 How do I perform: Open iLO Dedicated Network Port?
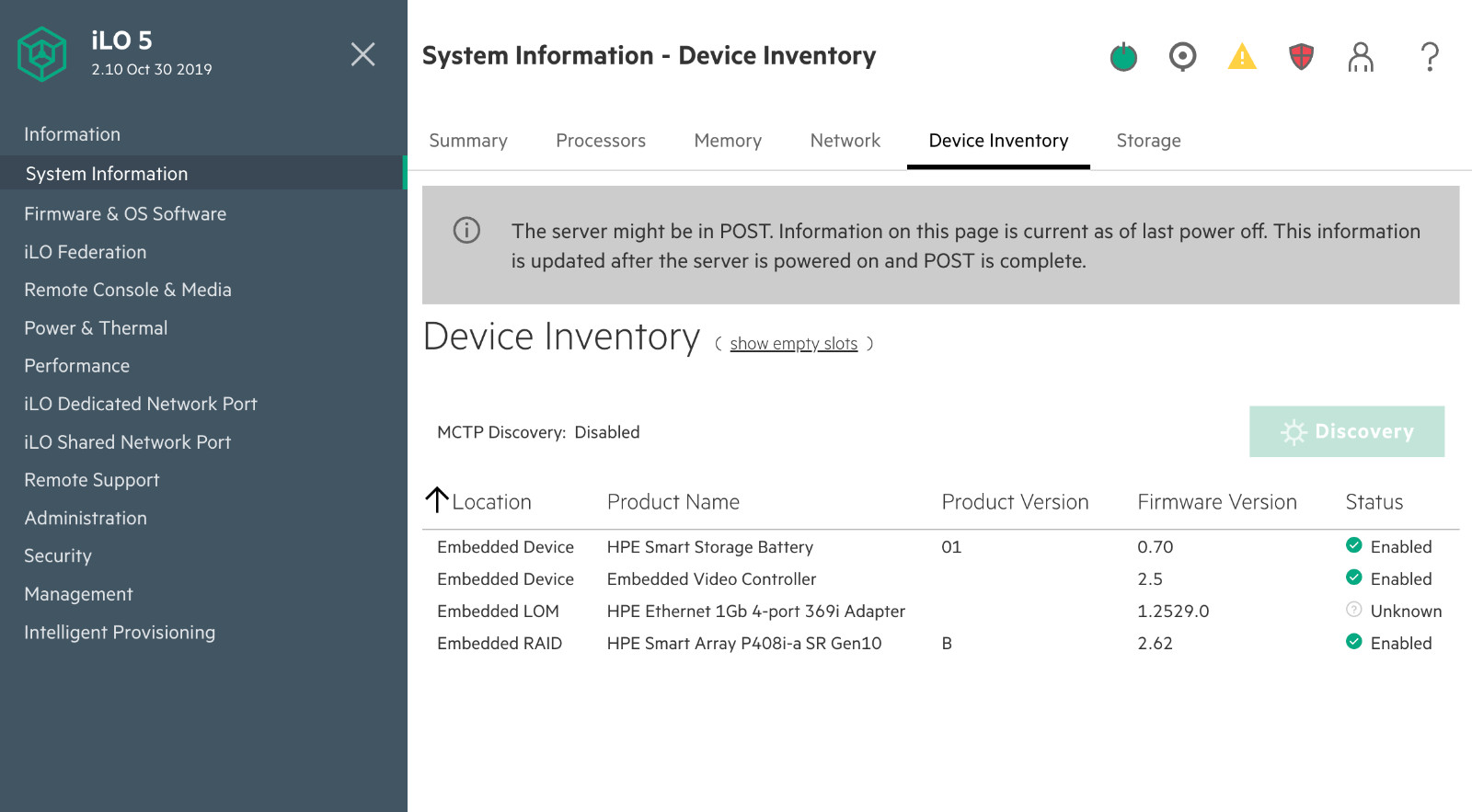tap(141, 404)
